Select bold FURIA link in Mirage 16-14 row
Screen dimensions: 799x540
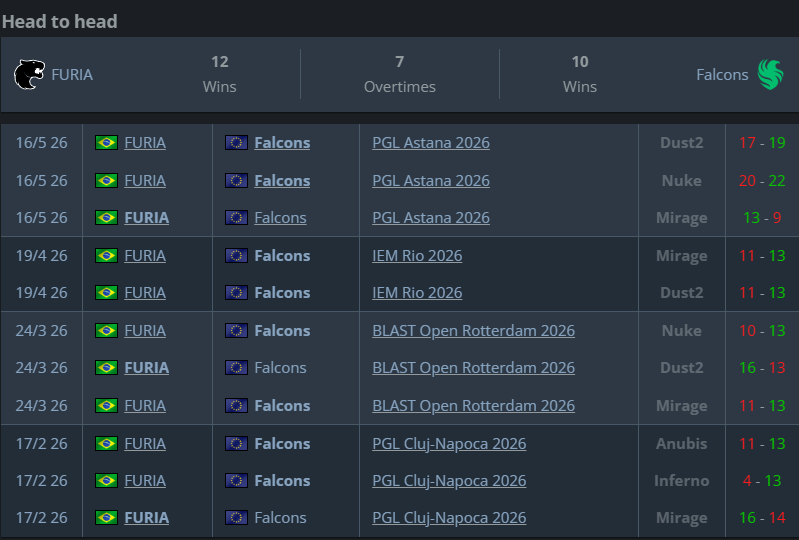tap(146, 518)
